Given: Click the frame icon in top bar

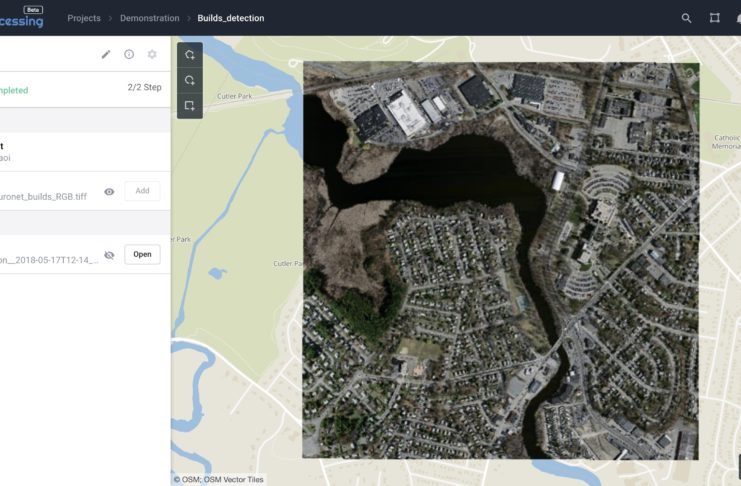Looking at the screenshot, I should pos(714,18).
